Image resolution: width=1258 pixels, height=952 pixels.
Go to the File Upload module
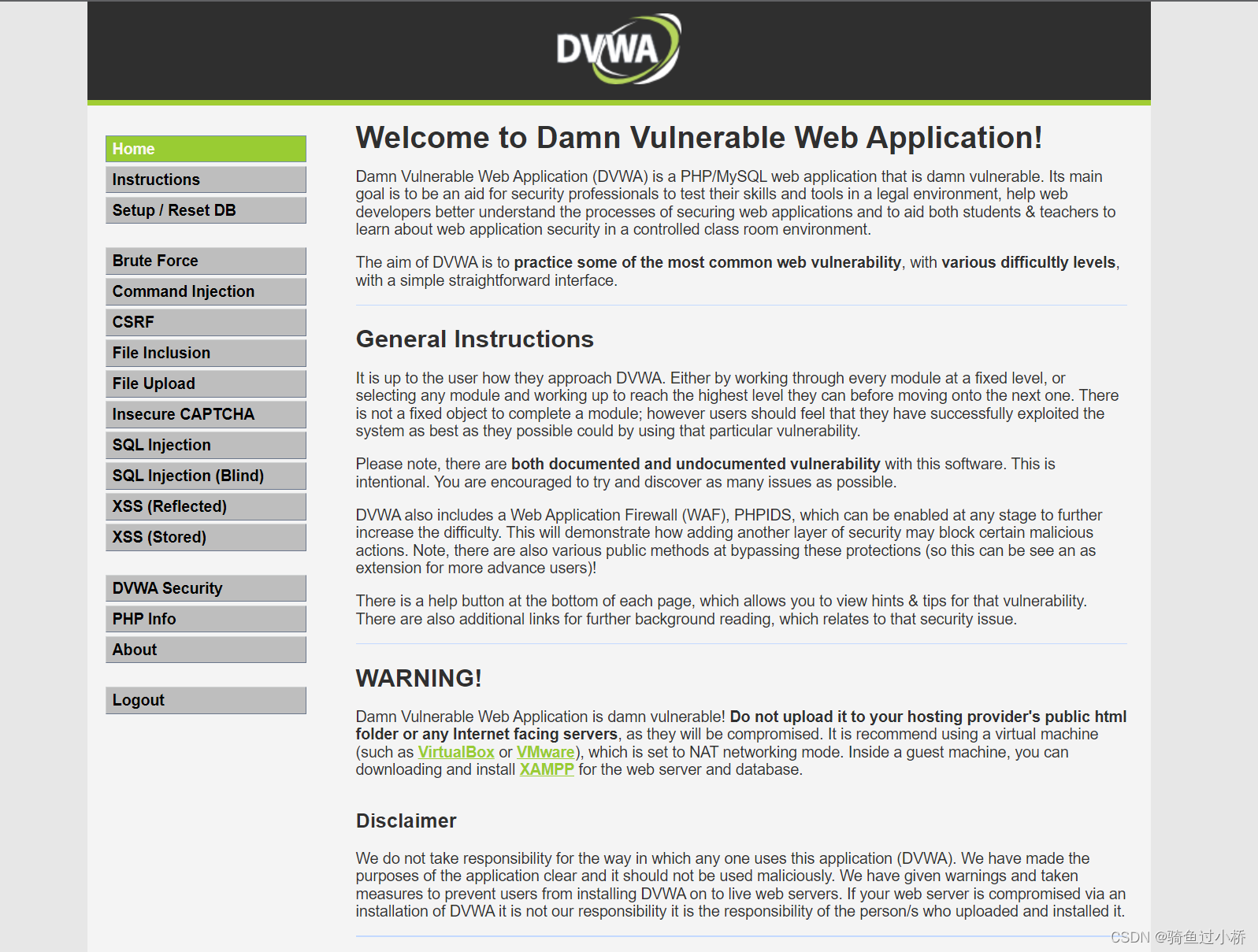[206, 383]
